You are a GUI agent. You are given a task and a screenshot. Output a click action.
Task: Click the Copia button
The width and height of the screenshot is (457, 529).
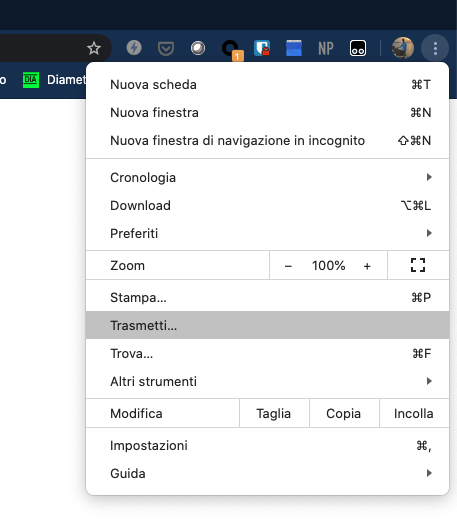click(344, 413)
